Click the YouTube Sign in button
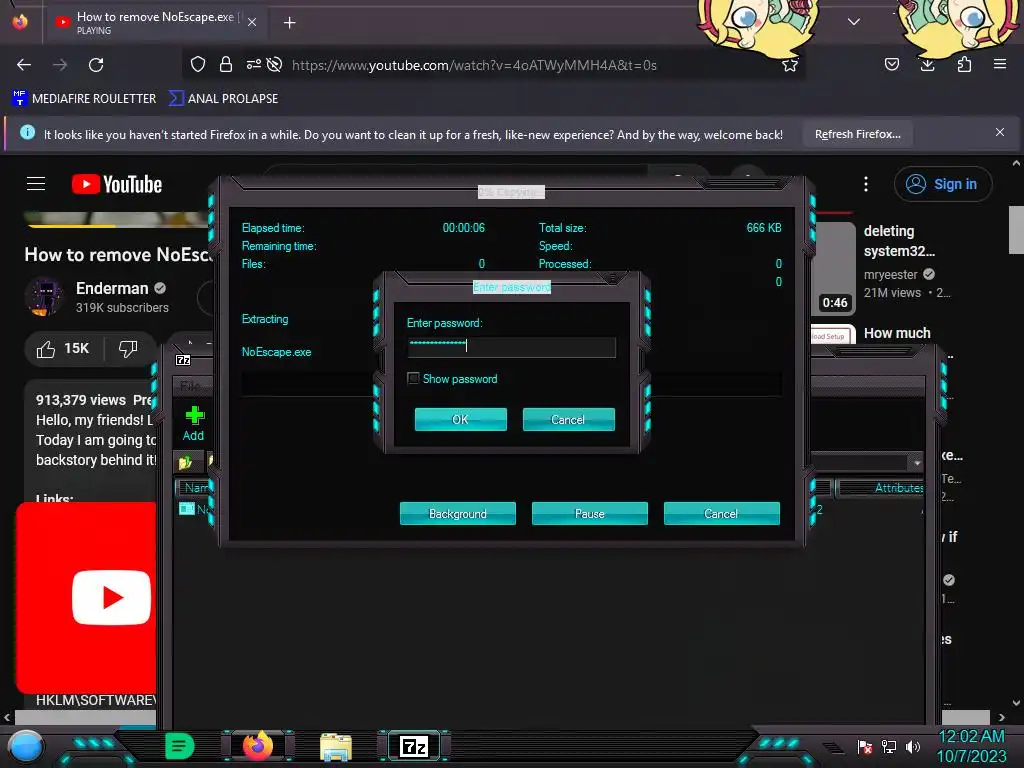 point(942,184)
